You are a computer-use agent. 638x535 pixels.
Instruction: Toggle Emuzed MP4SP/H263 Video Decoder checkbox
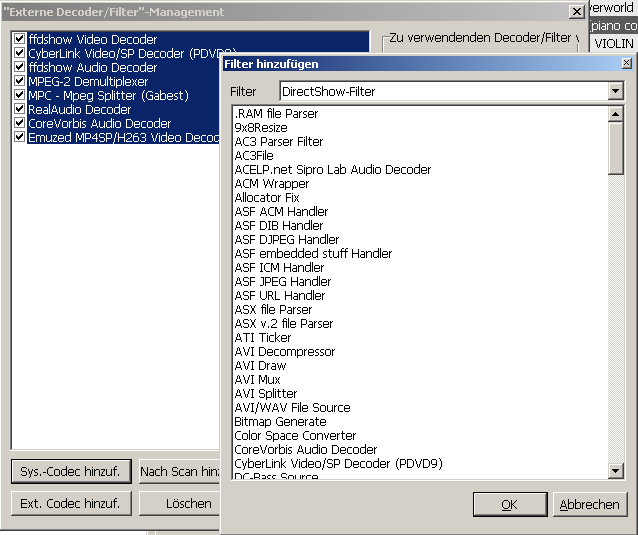pos(19,137)
